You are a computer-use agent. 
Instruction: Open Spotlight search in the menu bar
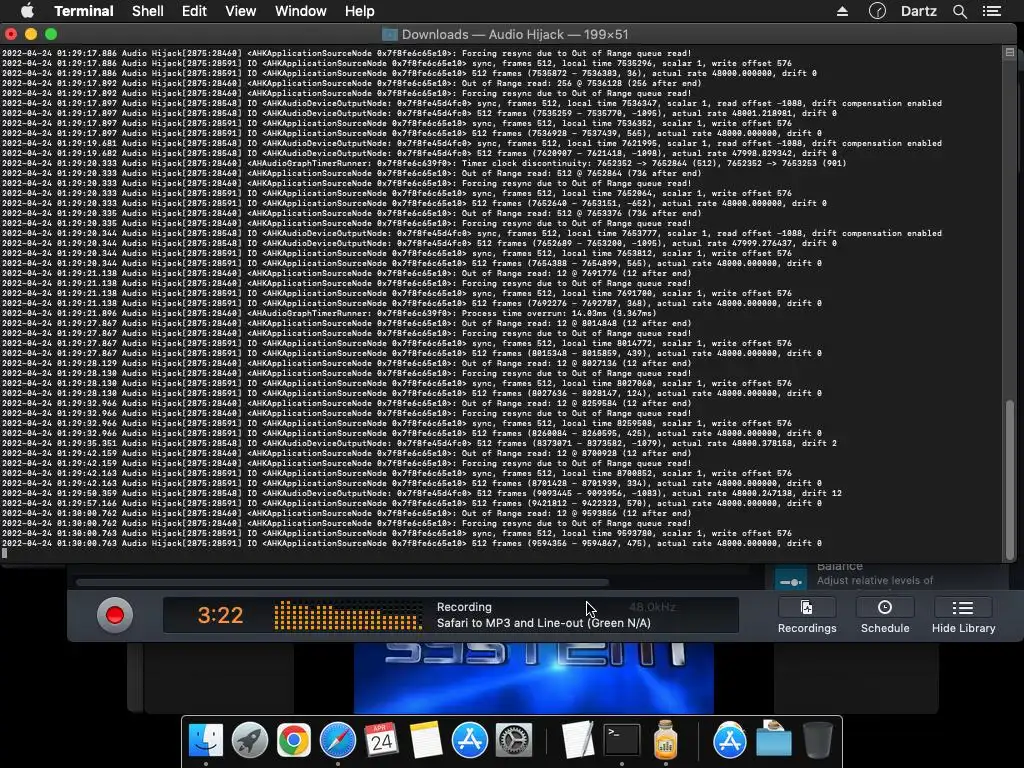coord(959,11)
